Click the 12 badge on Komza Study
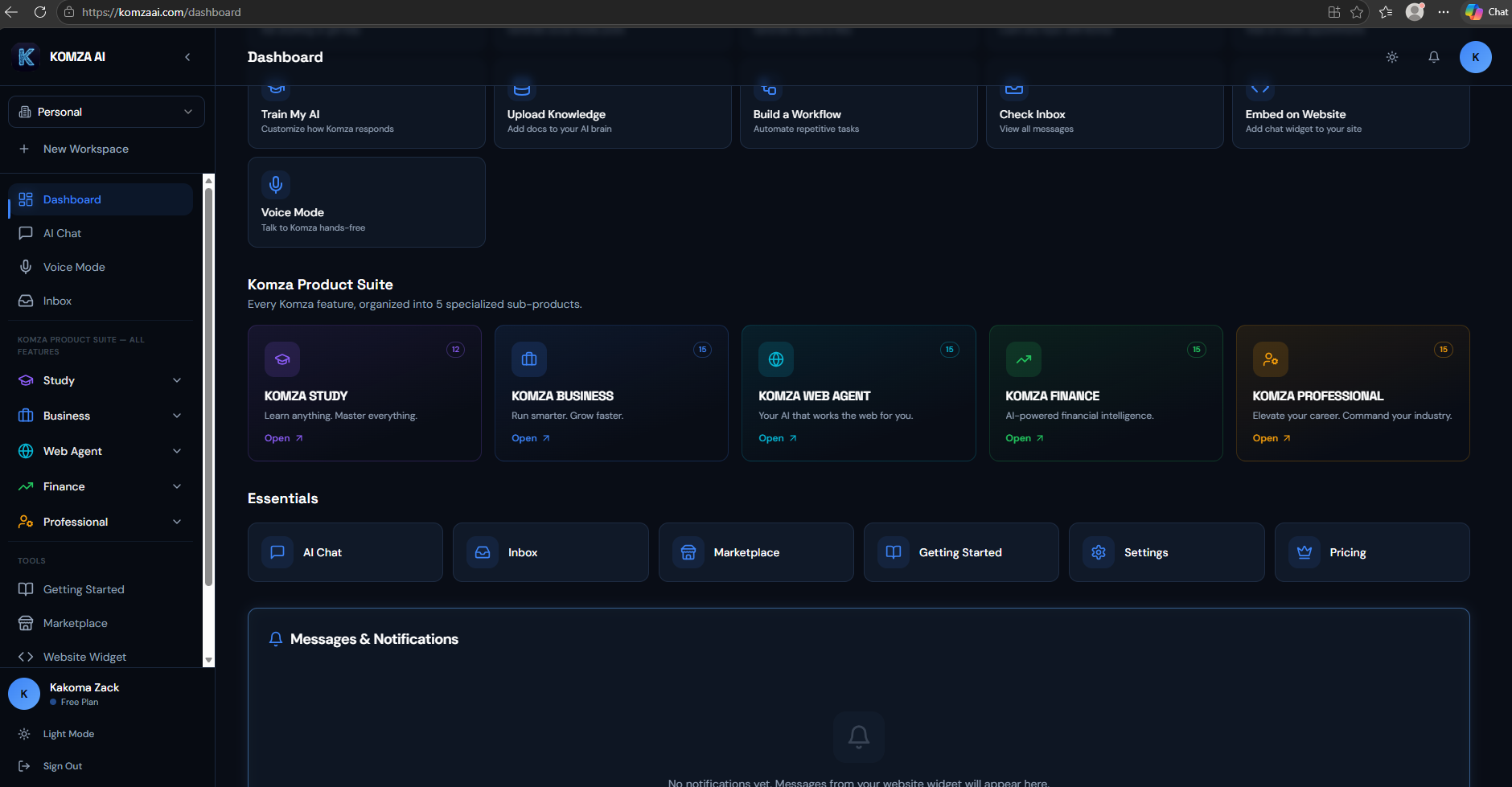The height and width of the screenshot is (787, 1512). pyautogui.click(x=455, y=350)
